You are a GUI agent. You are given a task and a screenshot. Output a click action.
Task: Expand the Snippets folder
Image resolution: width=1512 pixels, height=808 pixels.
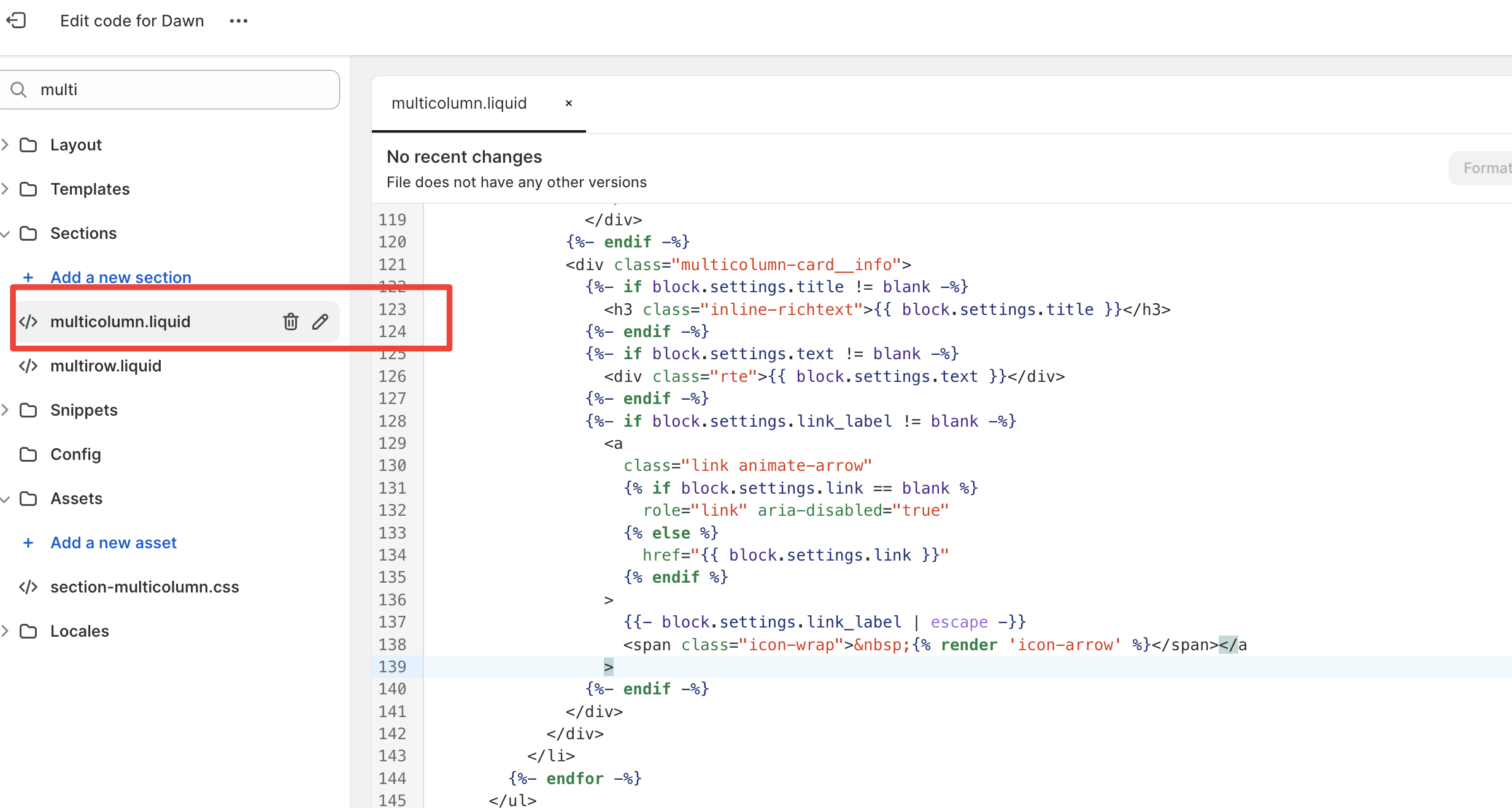pos(6,410)
